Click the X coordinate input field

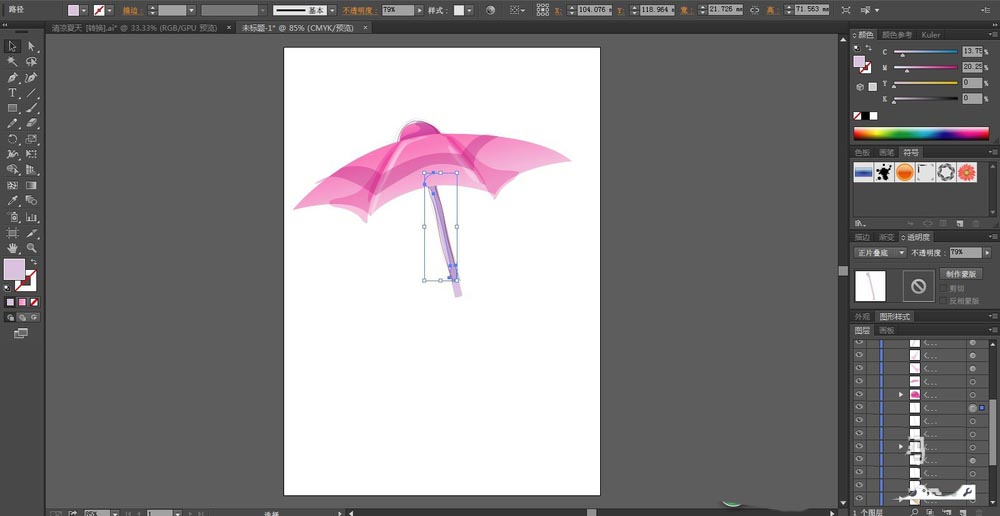click(x=594, y=10)
